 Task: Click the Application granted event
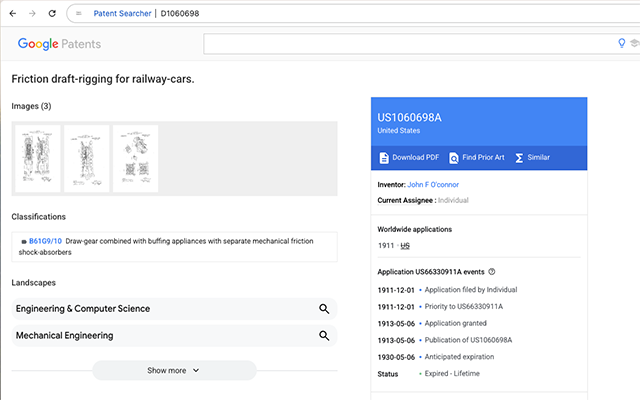pyautogui.click(x=456, y=323)
